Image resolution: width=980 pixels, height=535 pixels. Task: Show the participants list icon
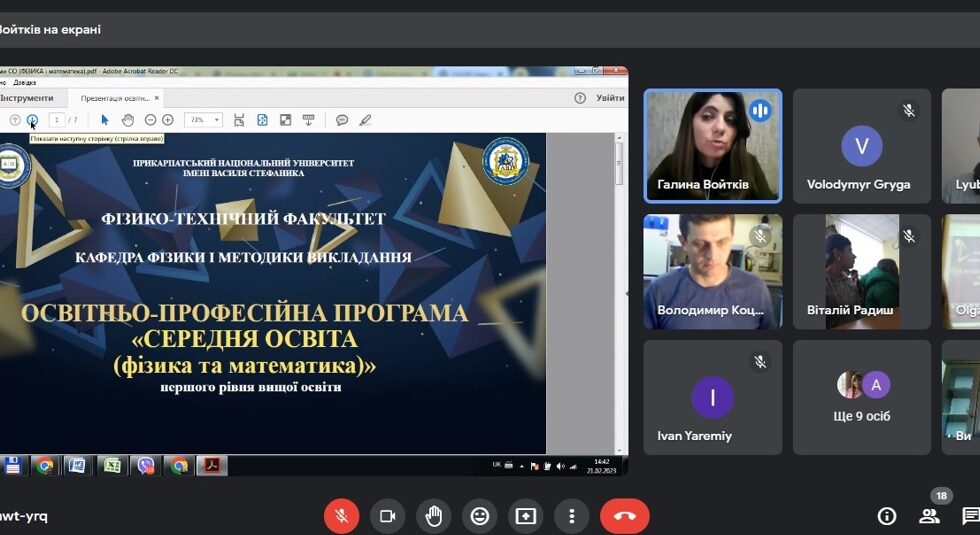point(929,516)
